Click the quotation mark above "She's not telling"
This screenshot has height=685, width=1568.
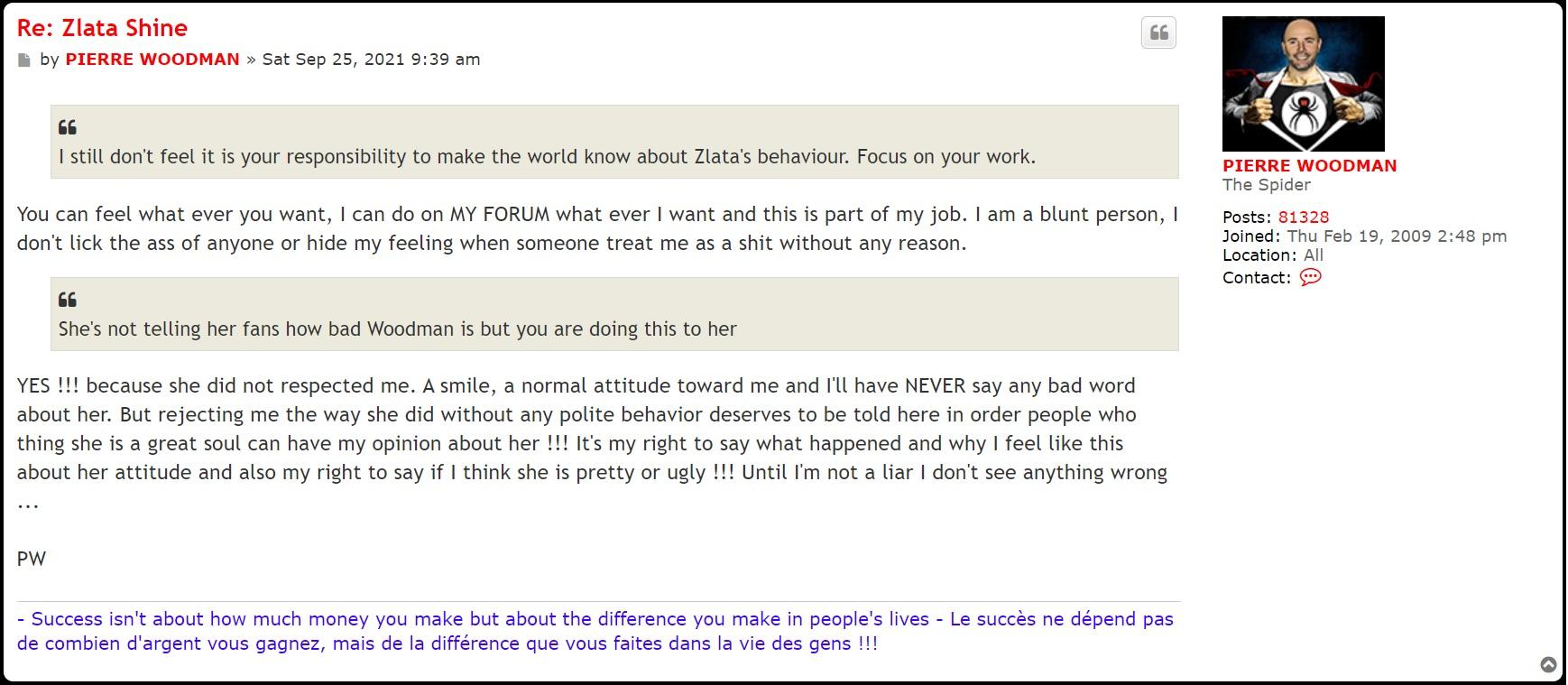(x=68, y=300)
